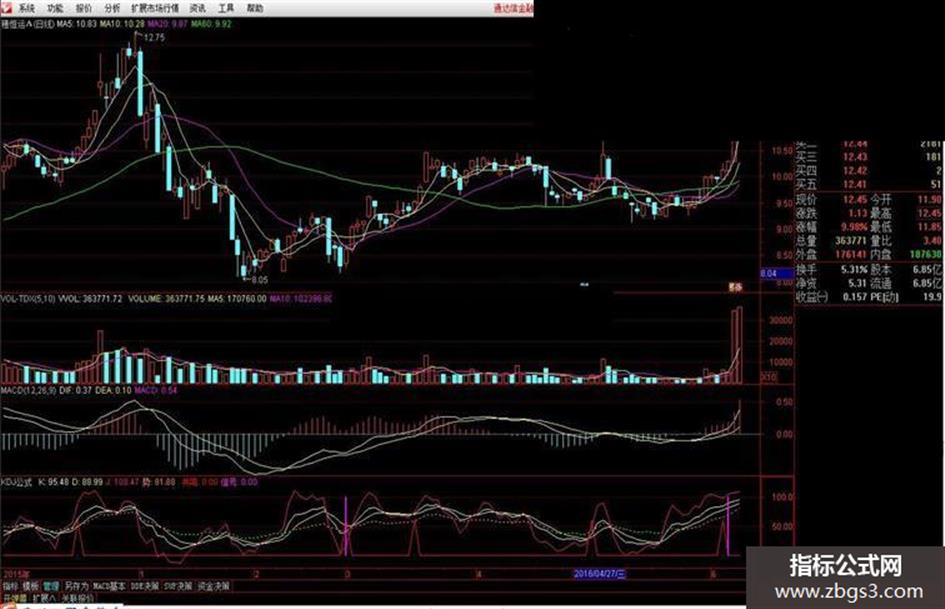
Task: Select the 模板 tab
Action: [31, 585]
